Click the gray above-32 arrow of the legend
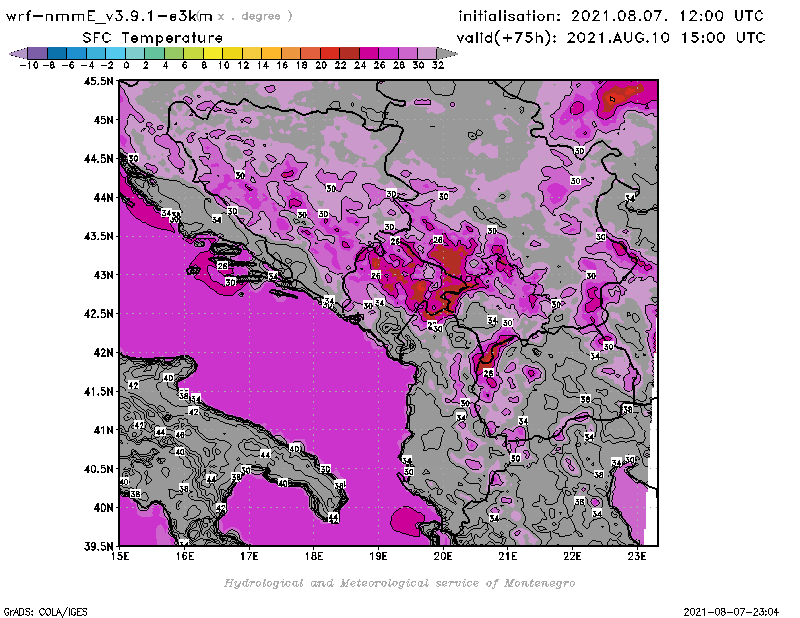 coord(447,53)
